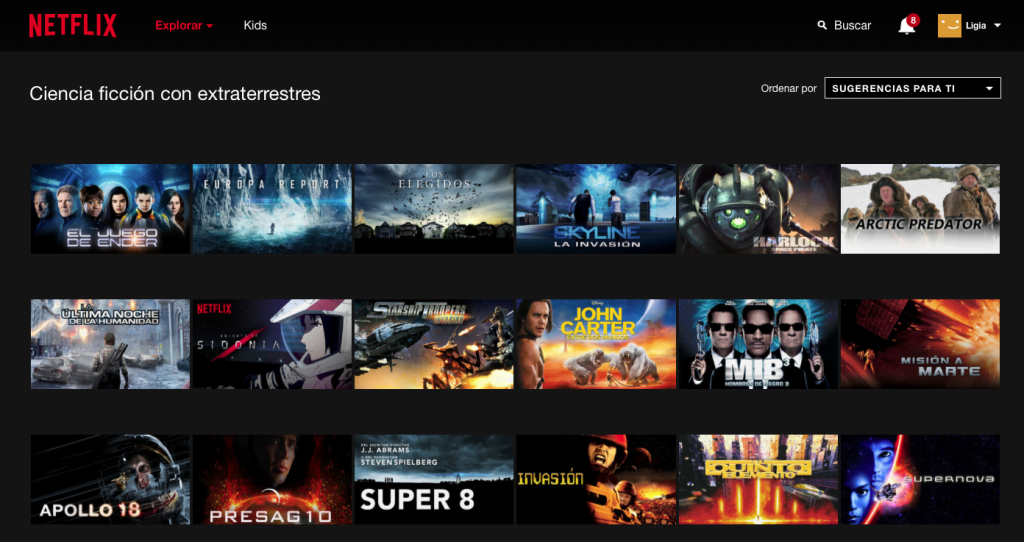Open MIB Hombres de Negro 3 thumbnail
The width and height of the screenshot is (1024, 542).
(758, 344)
